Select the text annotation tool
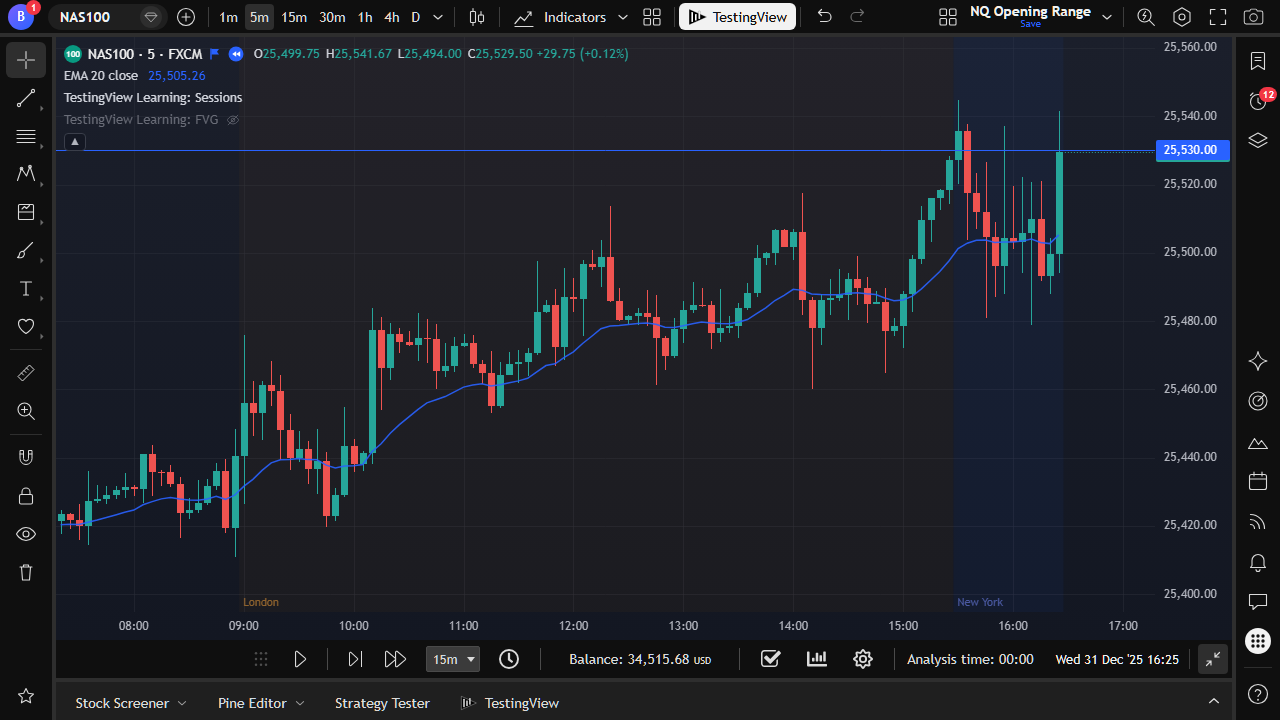 coord(26,289)
